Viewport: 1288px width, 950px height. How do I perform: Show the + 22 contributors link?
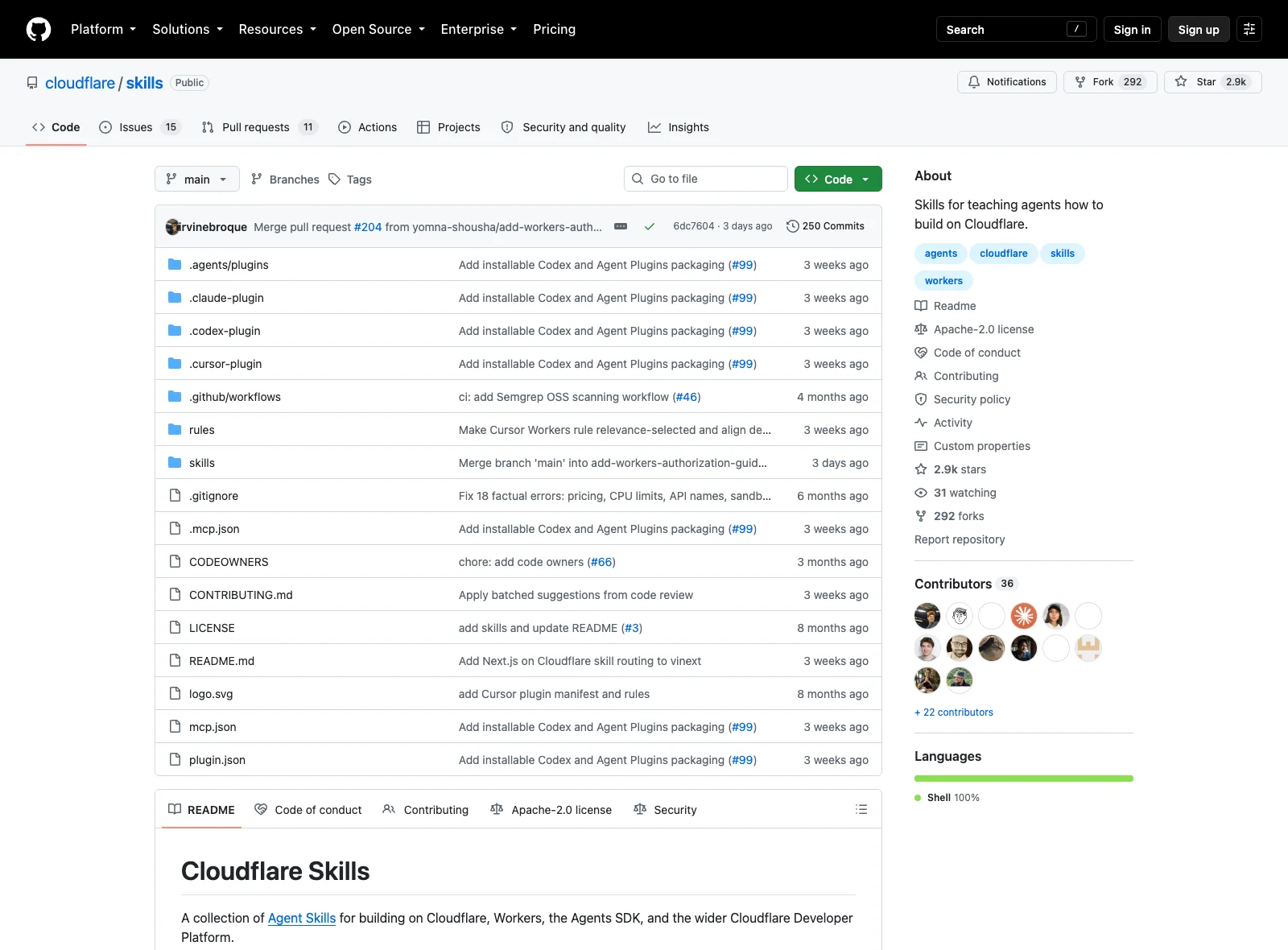954,712
